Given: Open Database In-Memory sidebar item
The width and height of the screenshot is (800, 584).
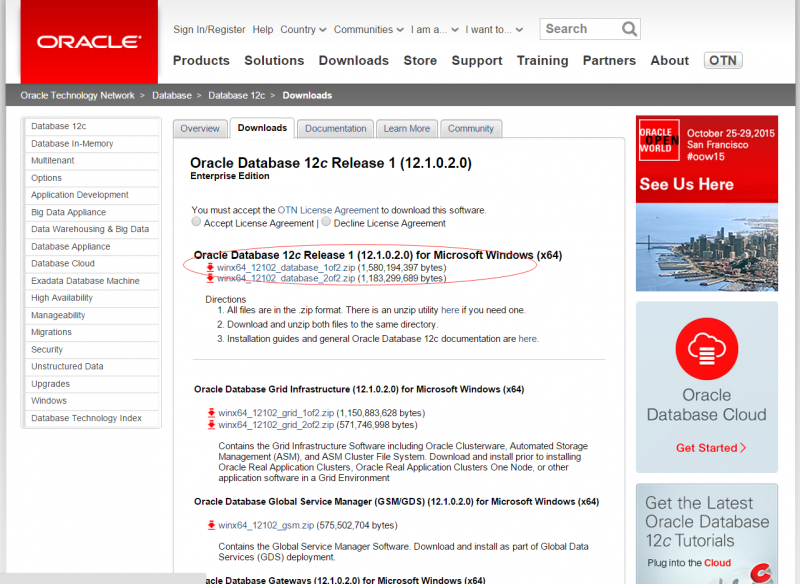Looking at the screenshot, I should [x=92, y=144].
